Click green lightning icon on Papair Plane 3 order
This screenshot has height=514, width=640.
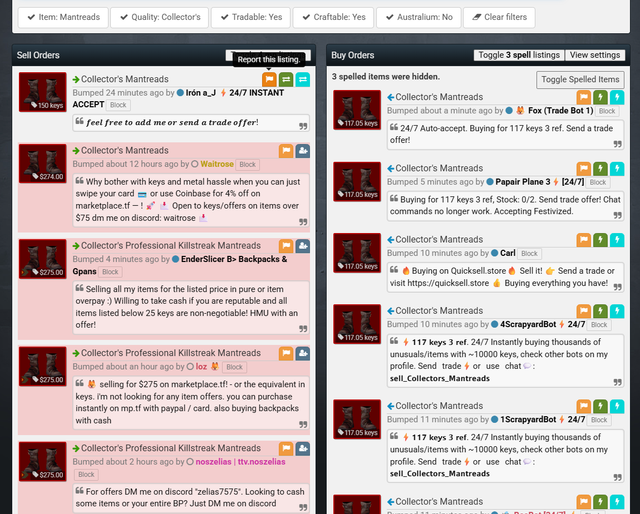600,169
